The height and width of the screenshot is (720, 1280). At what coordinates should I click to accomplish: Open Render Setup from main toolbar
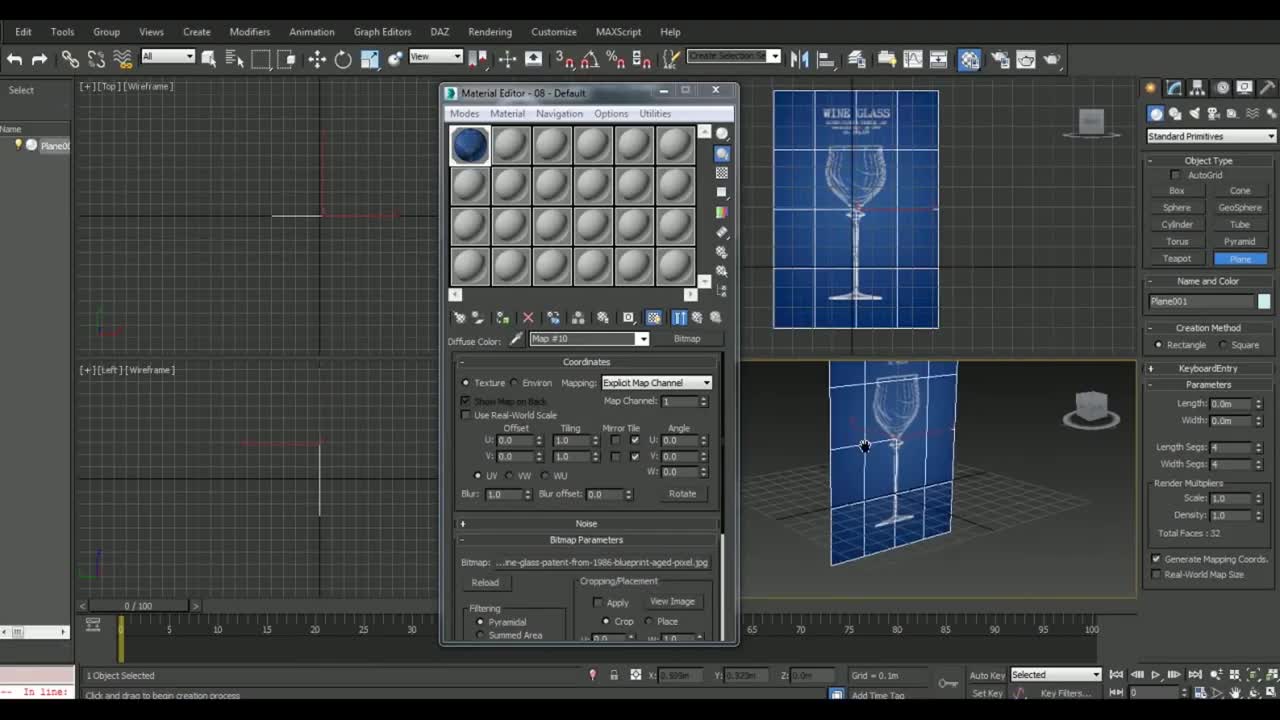(x=1000, y=59)
